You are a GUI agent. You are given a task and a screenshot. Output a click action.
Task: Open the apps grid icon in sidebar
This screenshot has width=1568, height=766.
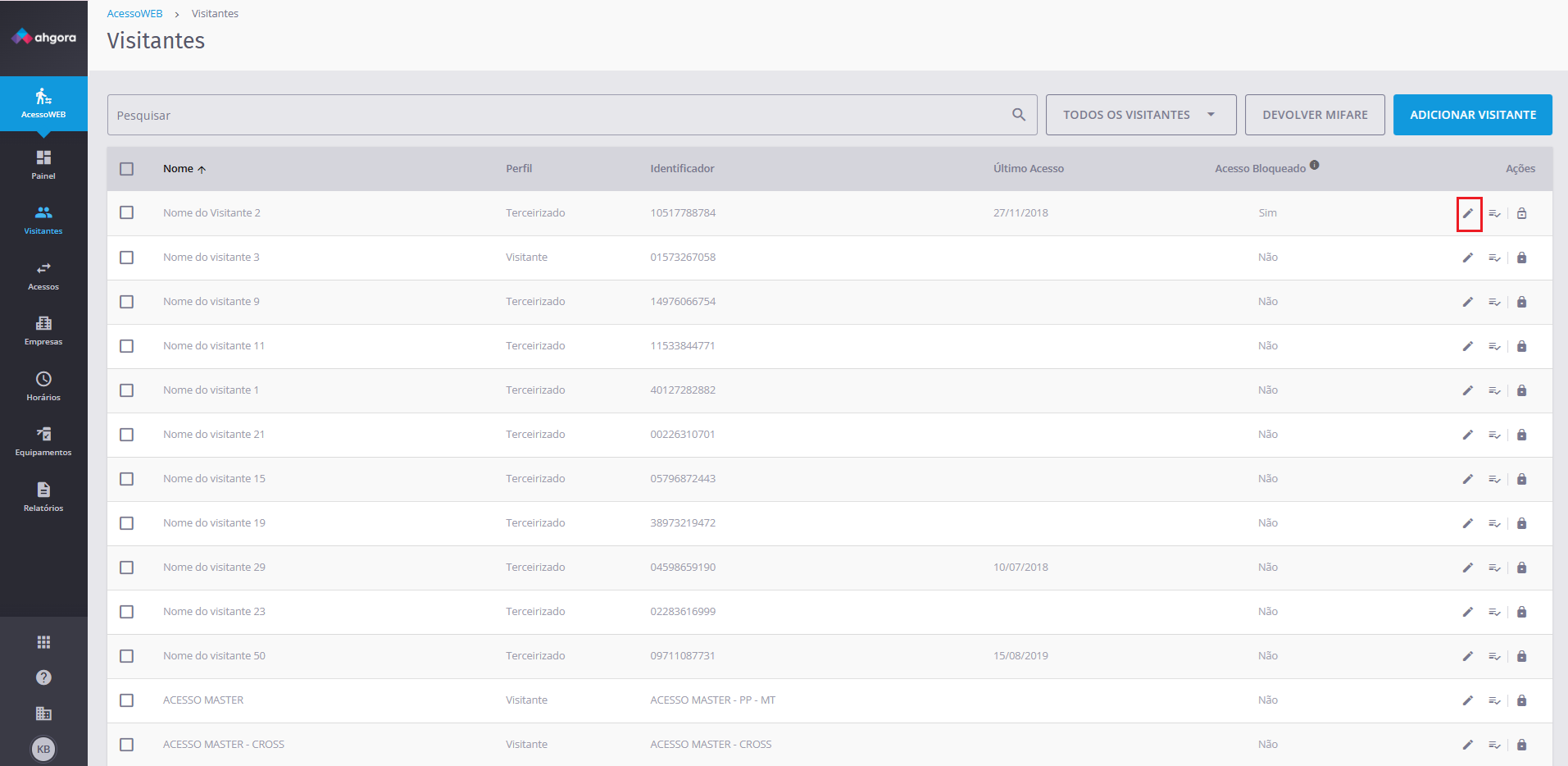click(43, 642)
